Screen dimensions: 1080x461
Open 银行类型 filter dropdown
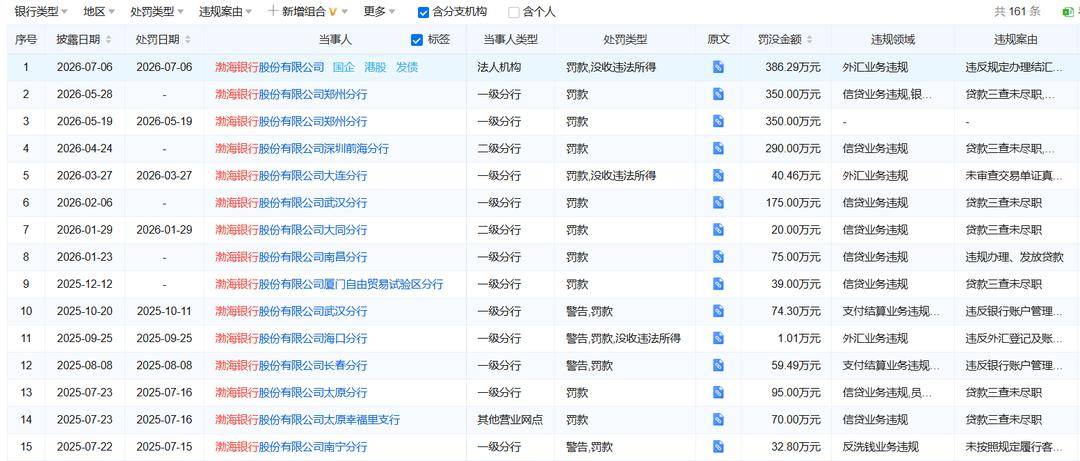41,12
